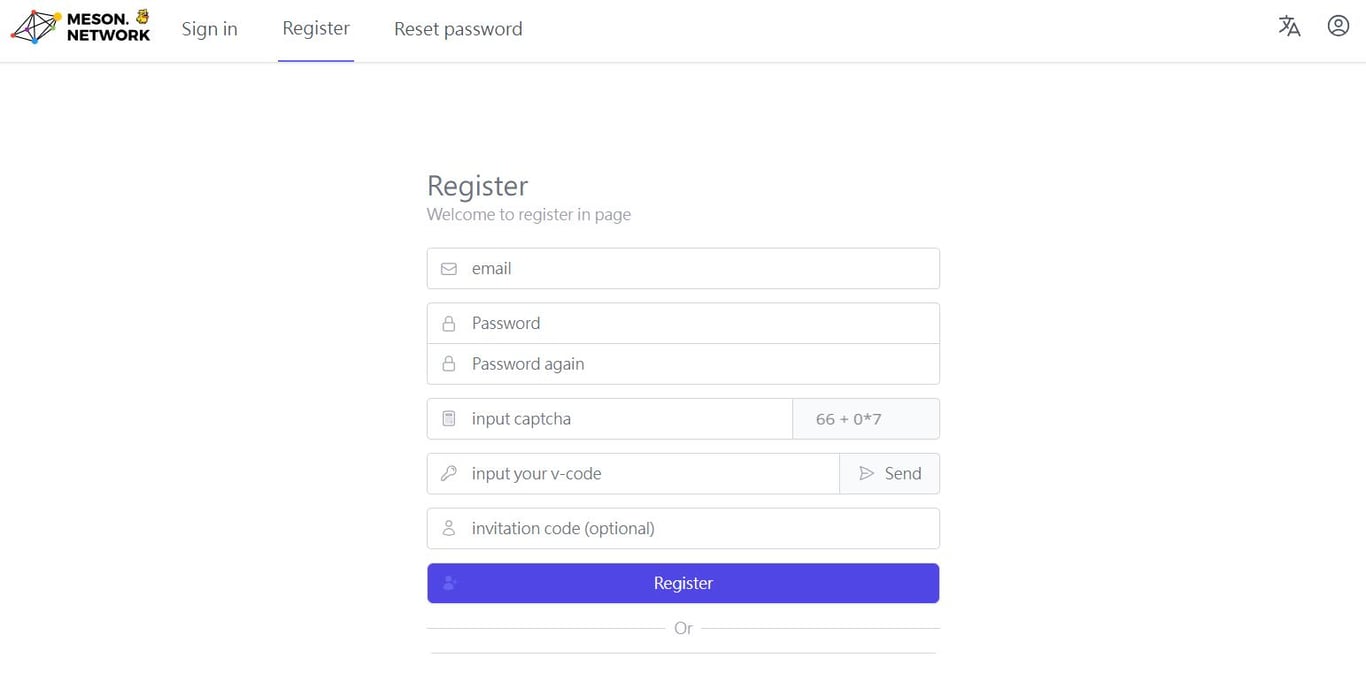Open the user account icon

[1338, 27]
